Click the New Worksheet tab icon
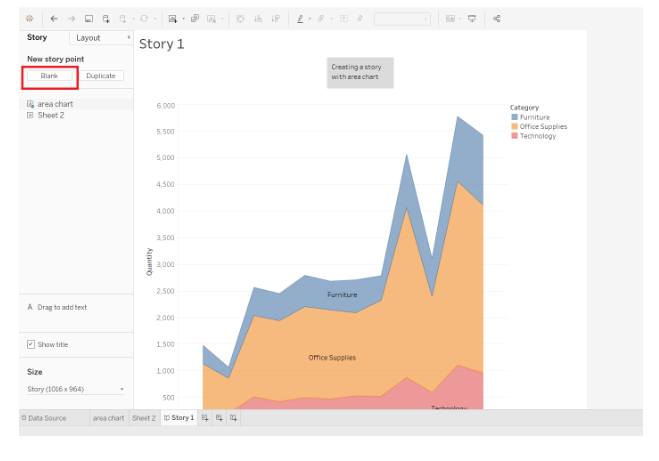 click(205, 418)
